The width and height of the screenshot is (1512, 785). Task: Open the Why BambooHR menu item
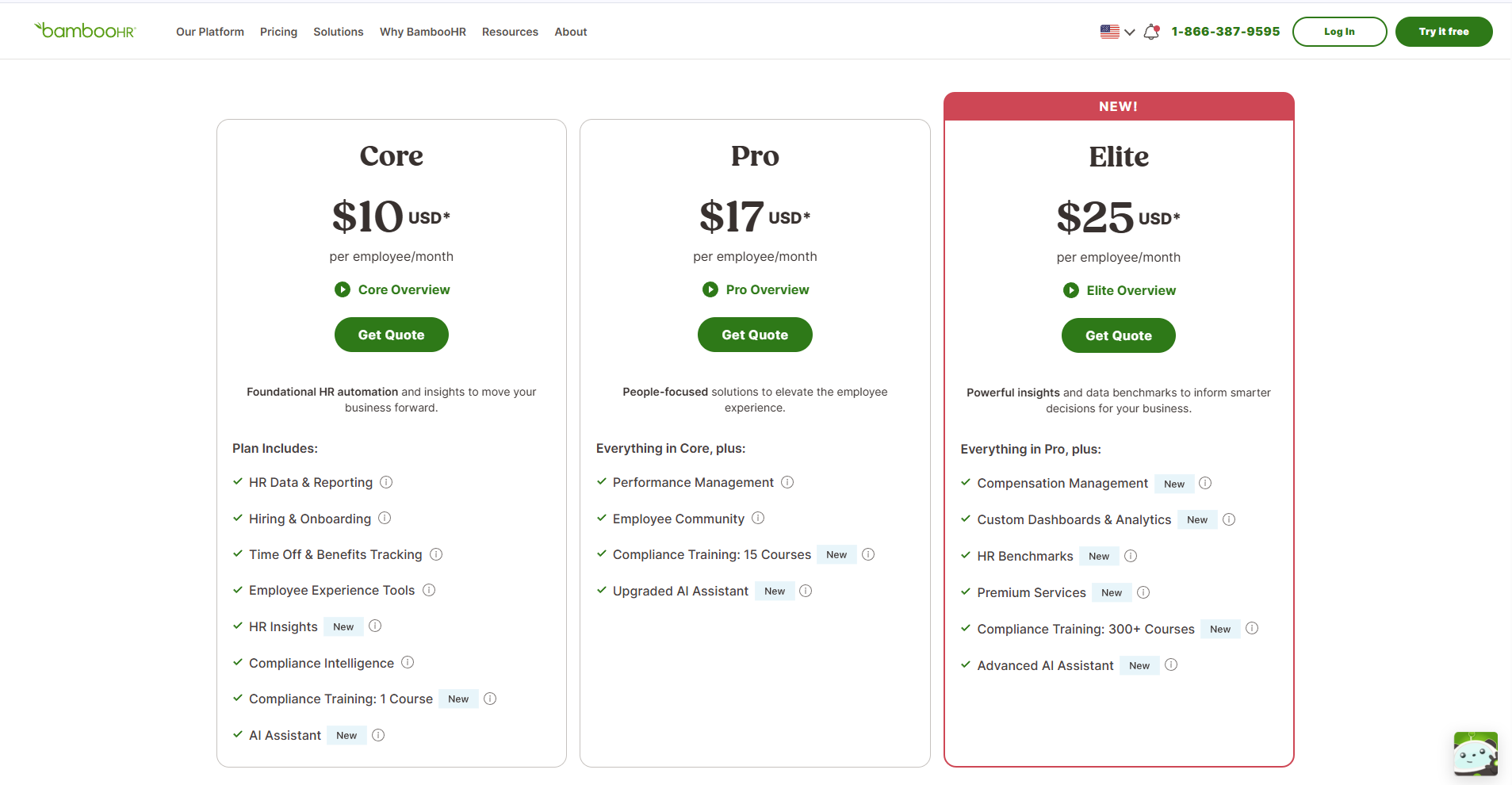pyautogui.click(x=423, y=32)
